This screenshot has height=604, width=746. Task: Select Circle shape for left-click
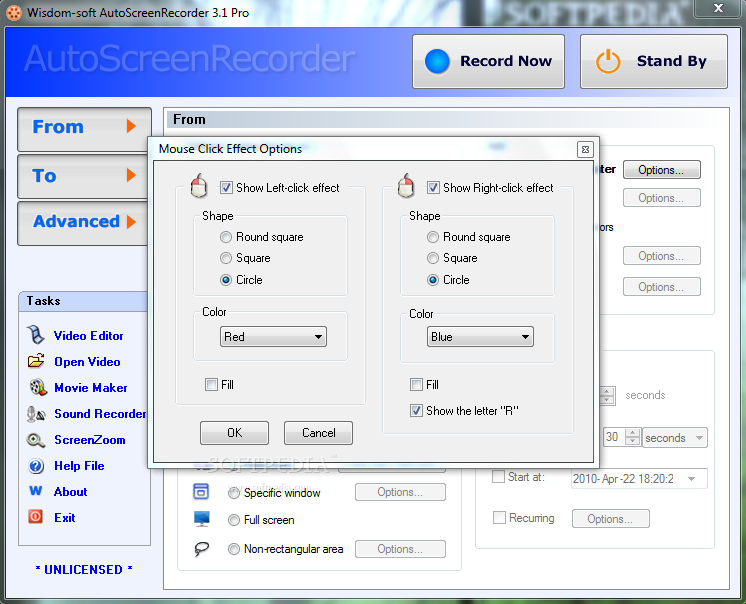click(x=226, y=280)
